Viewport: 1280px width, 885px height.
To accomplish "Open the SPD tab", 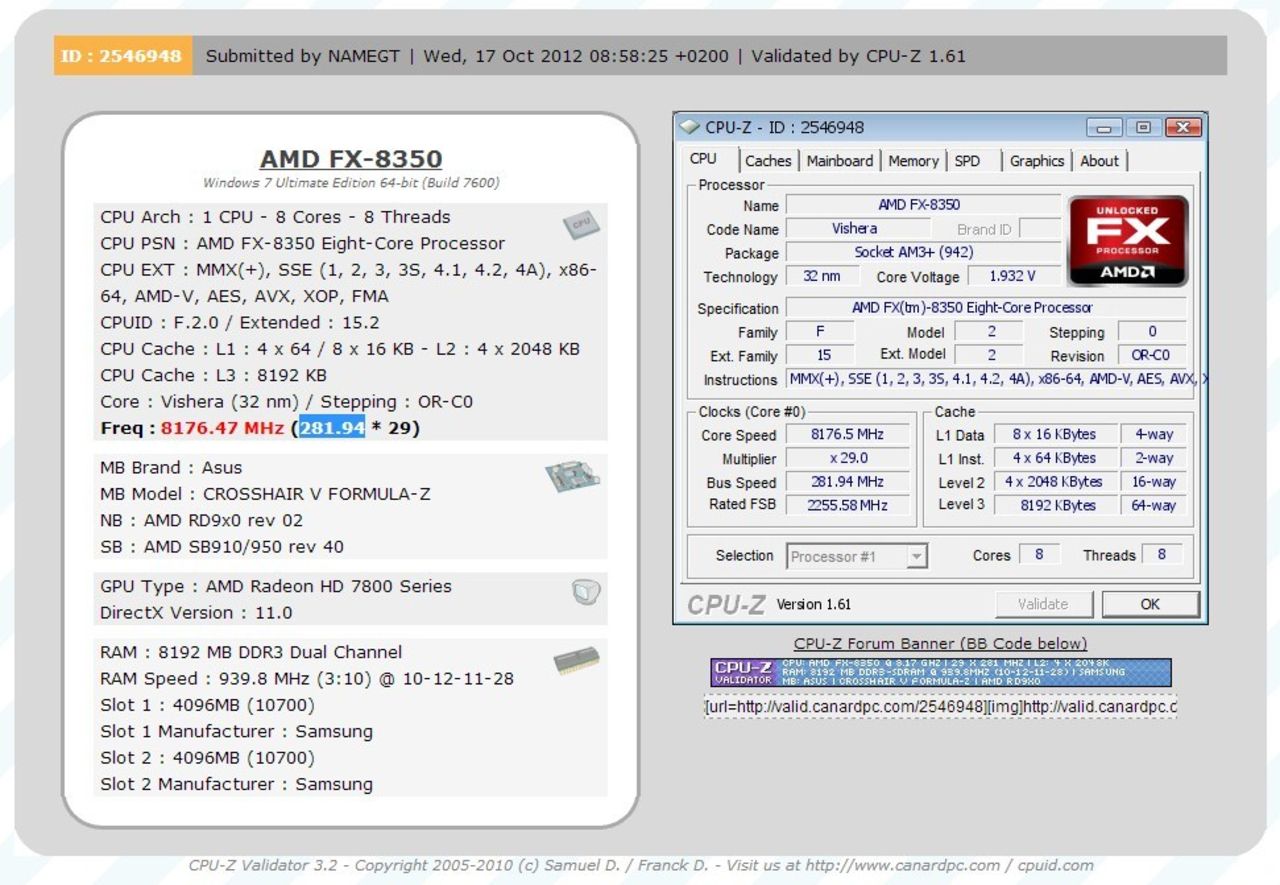I will pyautogui.click(x=969, y=160).
